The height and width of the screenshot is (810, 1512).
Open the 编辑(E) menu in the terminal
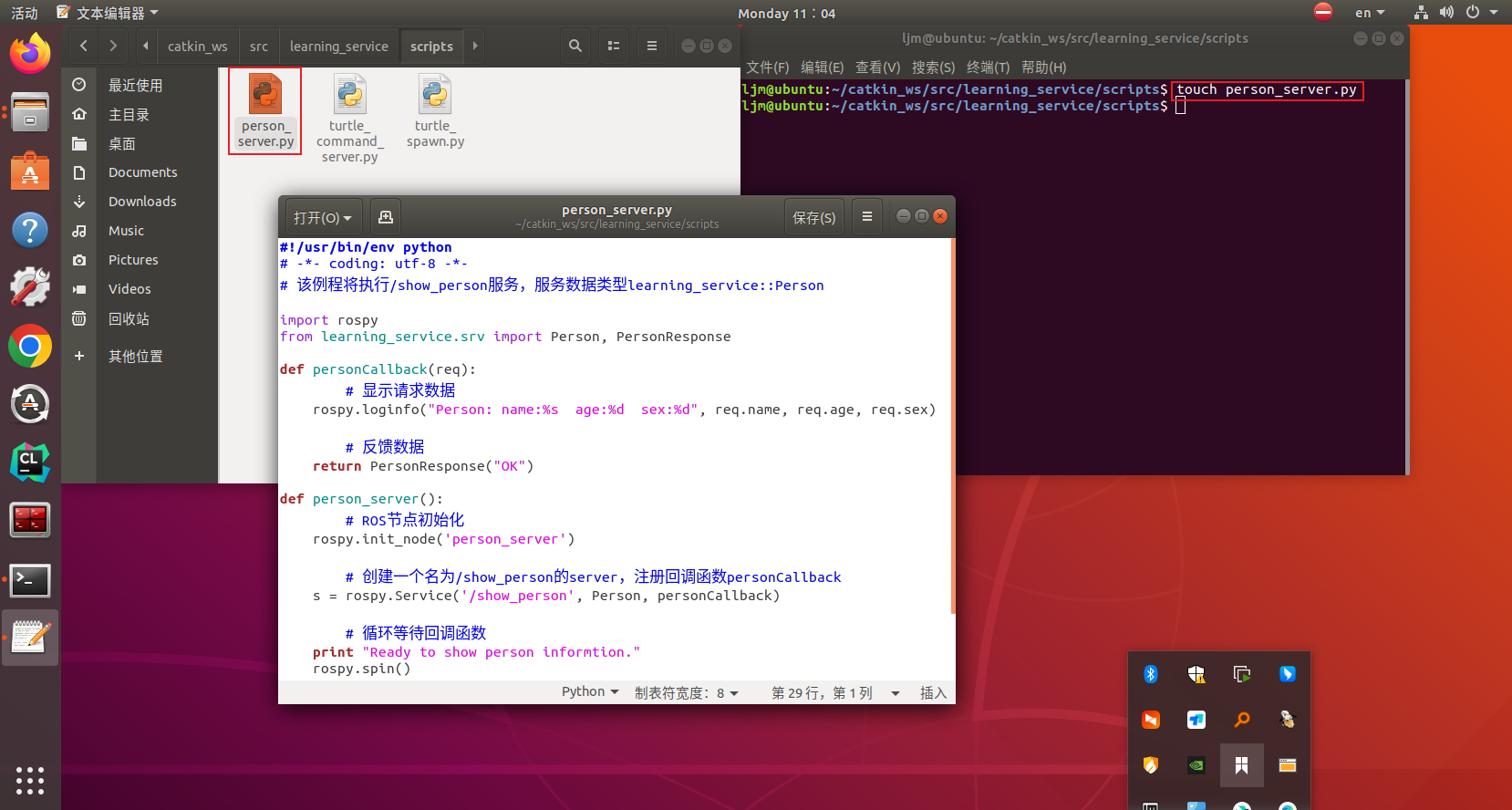(823, 67)
